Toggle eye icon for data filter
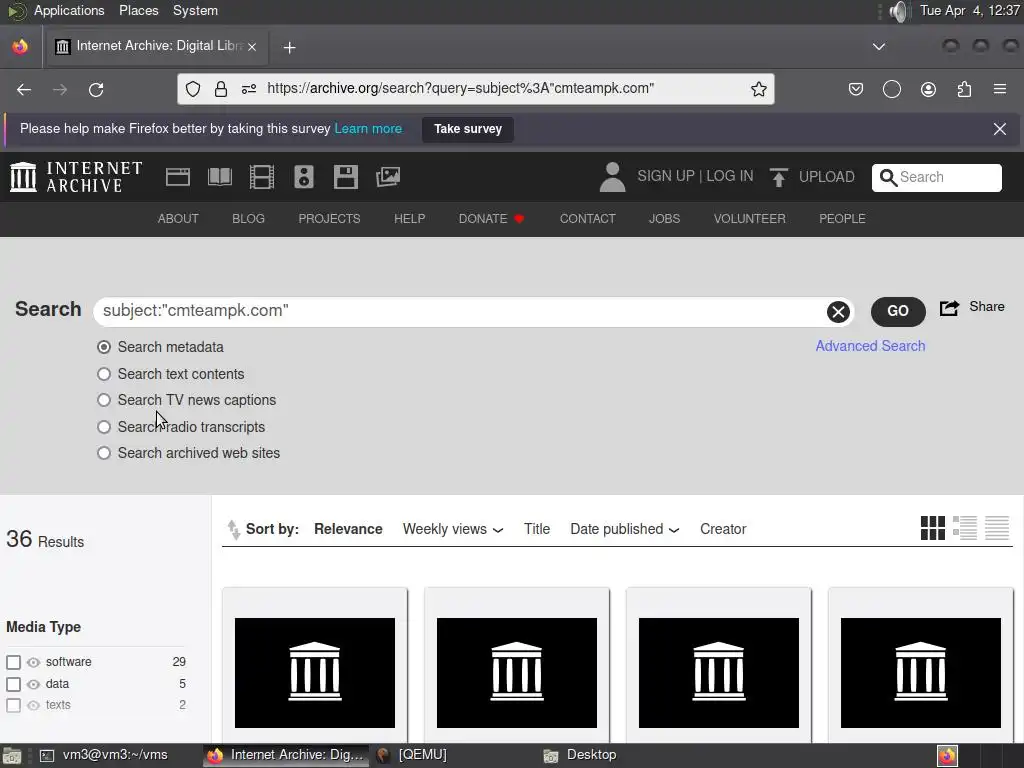Image resolution: width=1024 pixels, height=768 pixels. 33,684
